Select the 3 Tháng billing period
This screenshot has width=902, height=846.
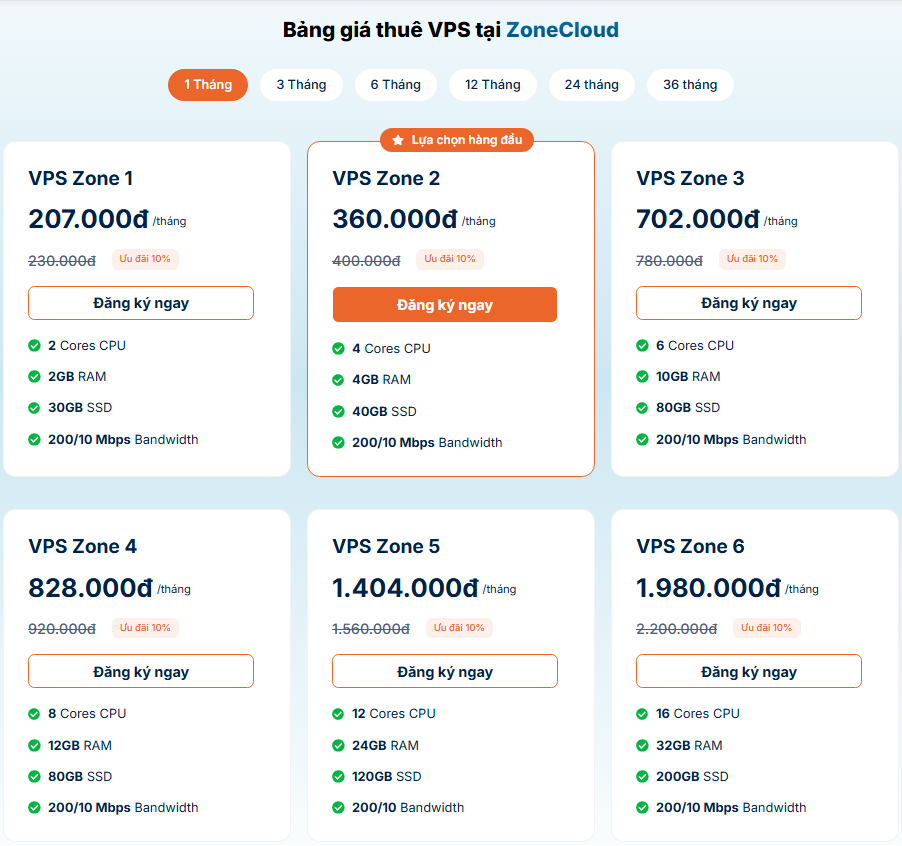301,84
